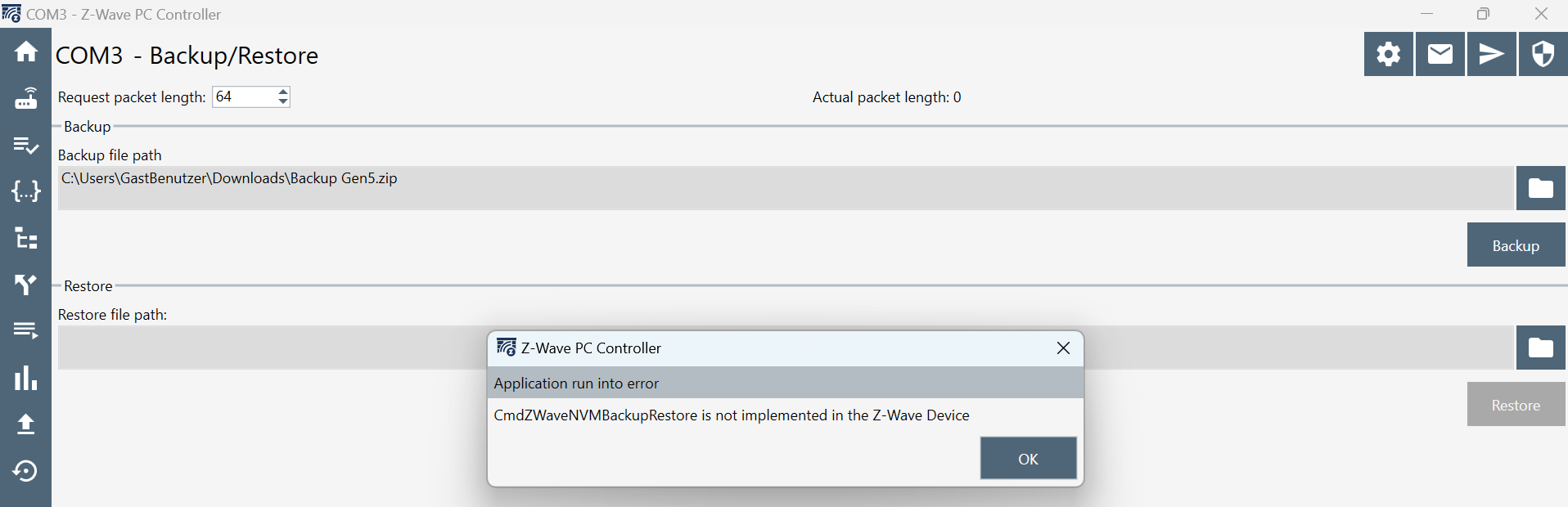Open Network Management router icon in sidebar
This screenshot has width=1568, height=507.
(x=25, y=99)
